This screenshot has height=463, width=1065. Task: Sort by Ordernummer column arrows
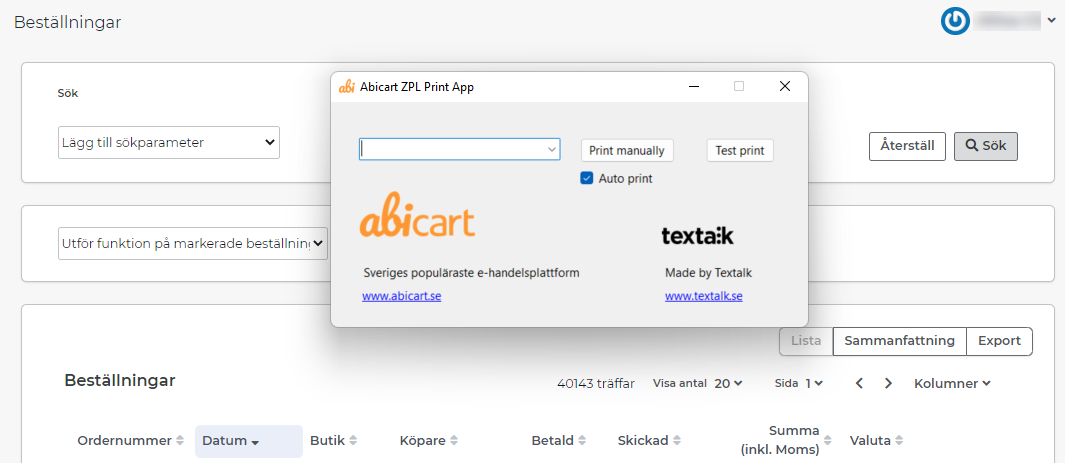click(180, 441)
